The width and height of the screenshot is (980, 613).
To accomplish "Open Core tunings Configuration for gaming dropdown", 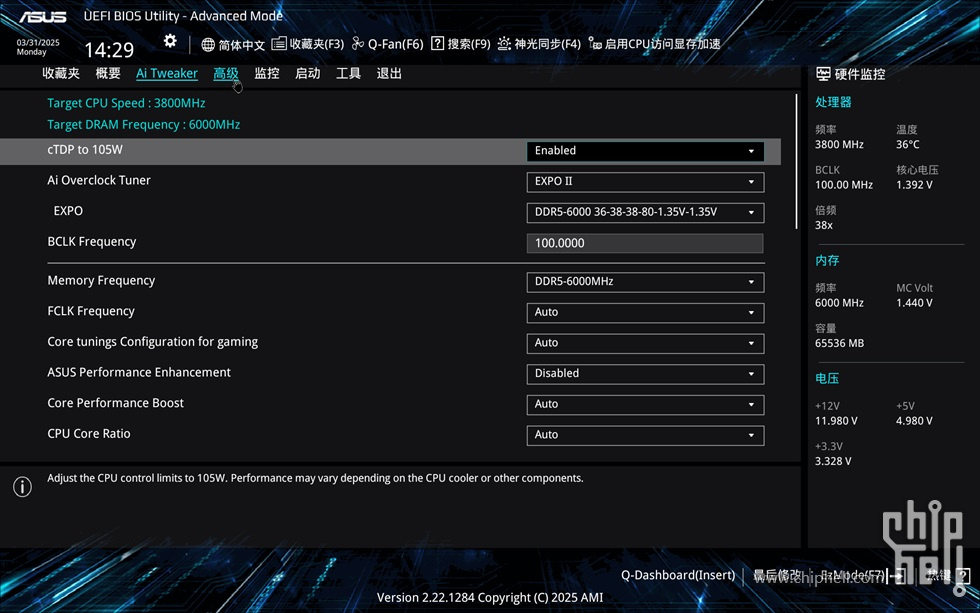I will 645,343.
